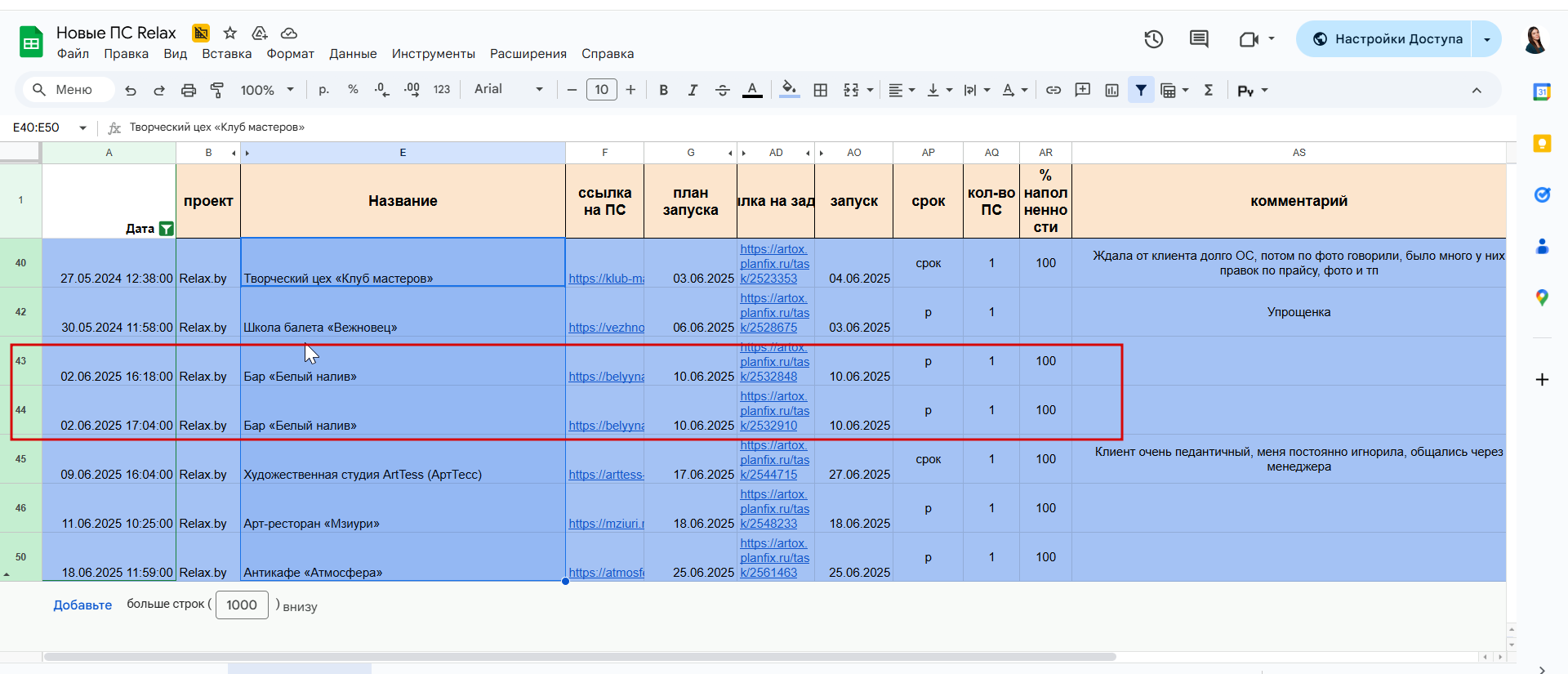This screenshot has height=674, width=1568.
Task: Open Данные menu
Action: [353, 54]
